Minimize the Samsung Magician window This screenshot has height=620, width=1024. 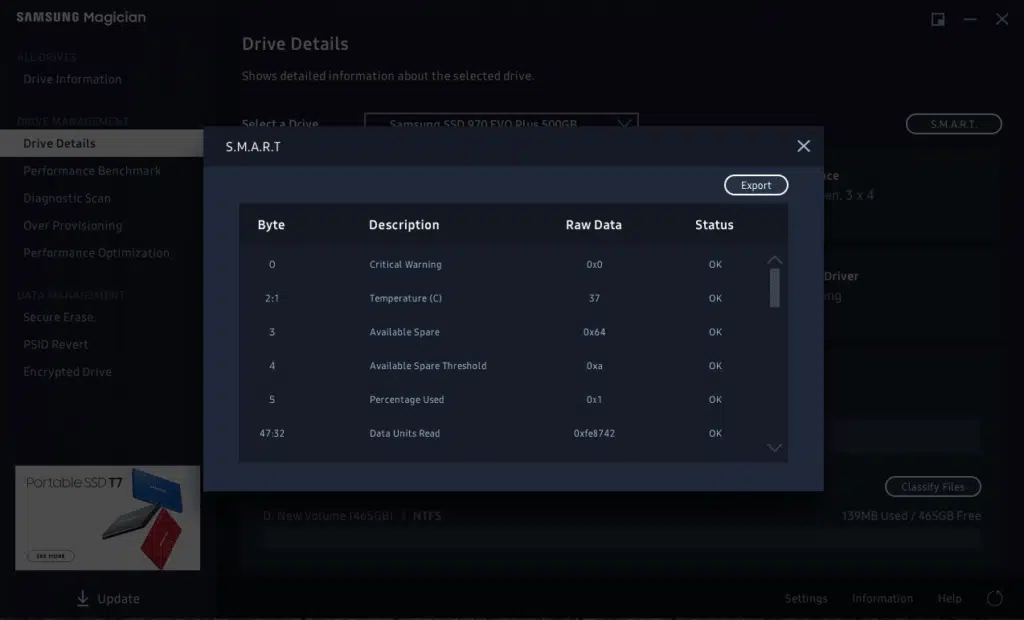point(970,20)
